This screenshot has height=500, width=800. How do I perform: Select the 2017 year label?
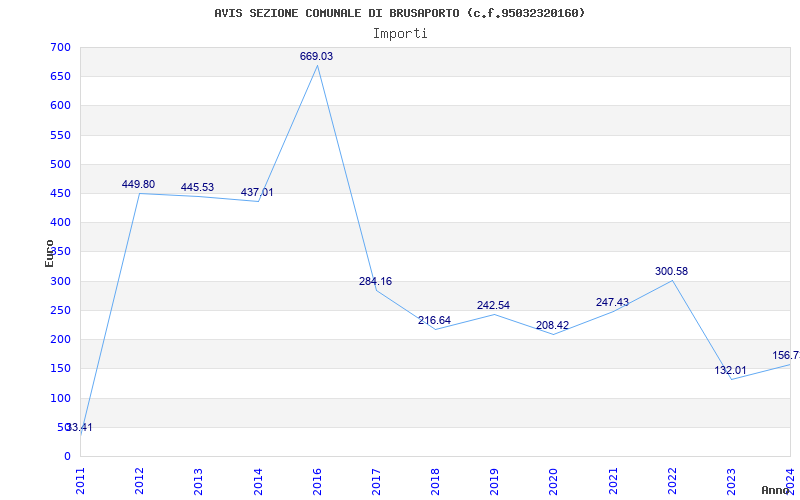click(376, 481)
